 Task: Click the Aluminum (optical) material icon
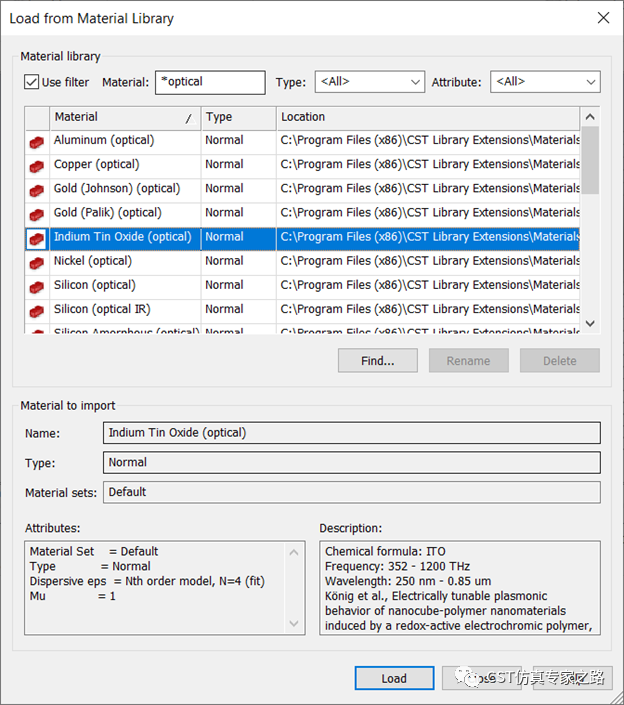(x=36, y=142)
